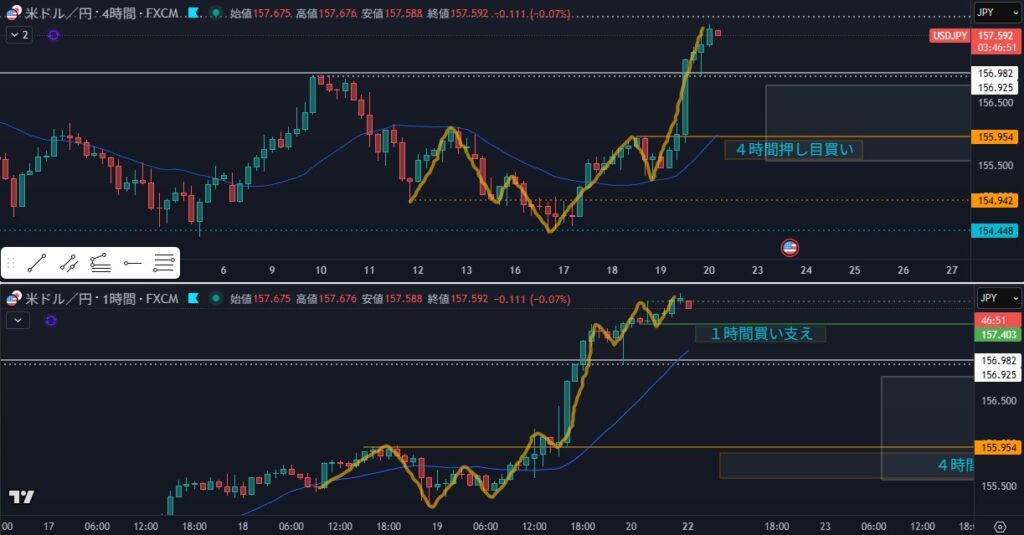Click the drawing toolbar drag handle
This screenshot has width=1024, height=535.
point(11,264)
